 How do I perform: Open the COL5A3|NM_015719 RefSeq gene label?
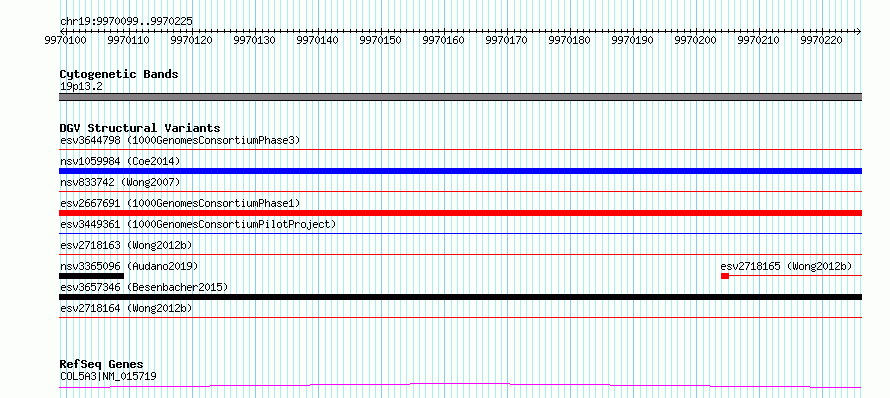tap(108, 376)
